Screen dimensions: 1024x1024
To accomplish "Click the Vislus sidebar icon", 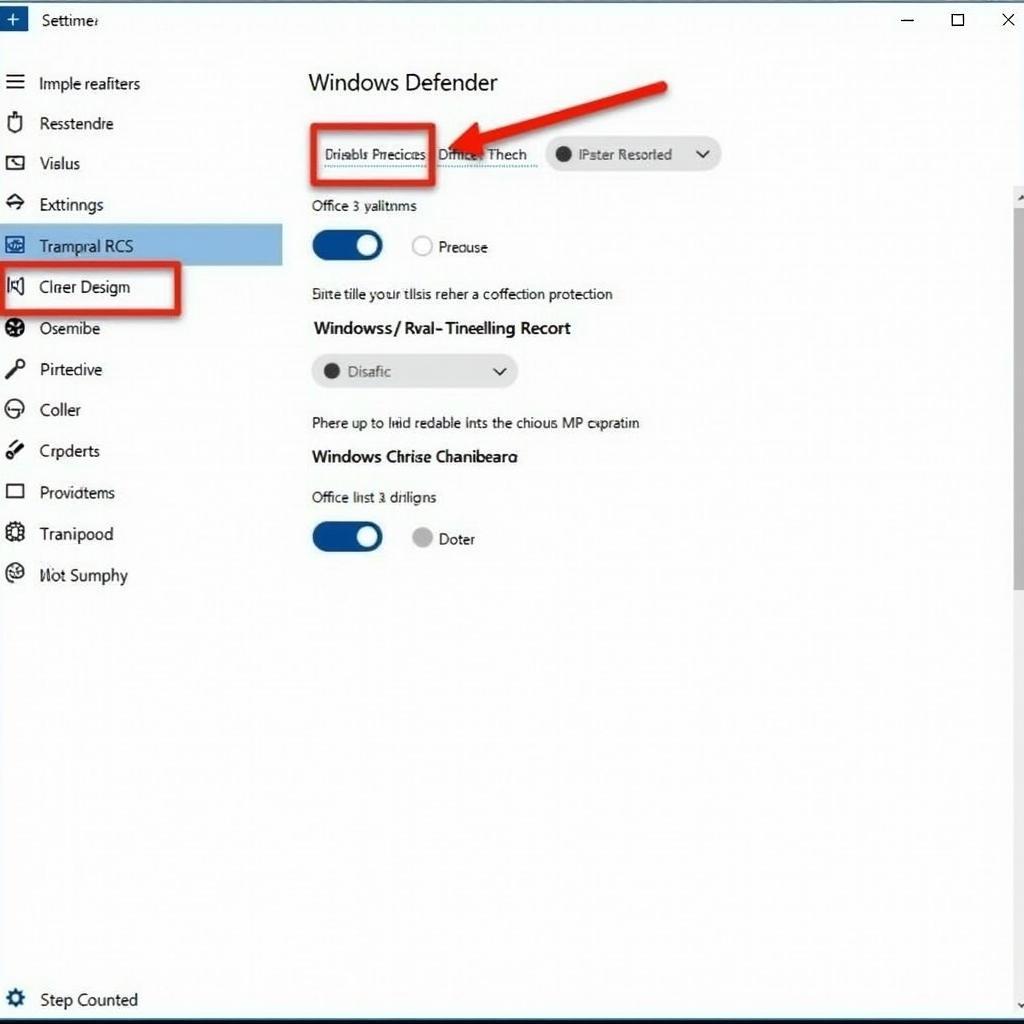I will coord(14,163).
